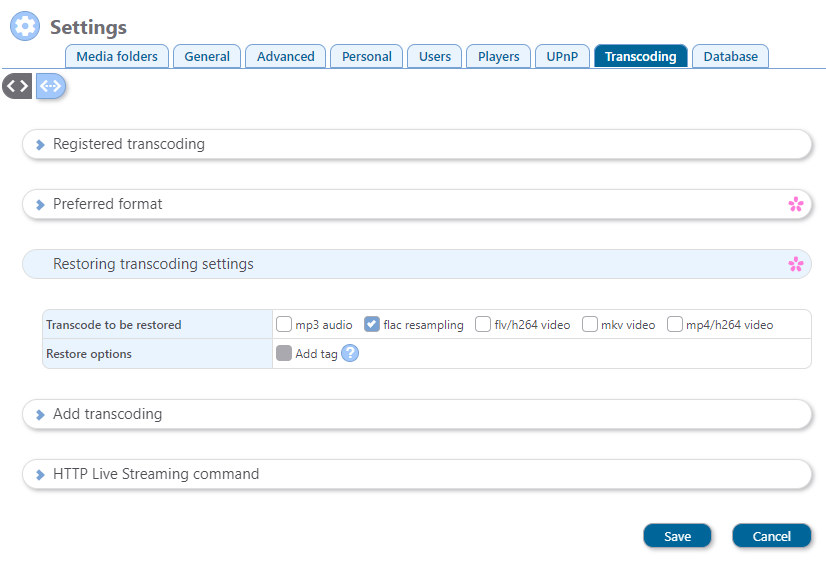Expand the Registered transcoding section
The image size is (826, 568).
(417, 144)
